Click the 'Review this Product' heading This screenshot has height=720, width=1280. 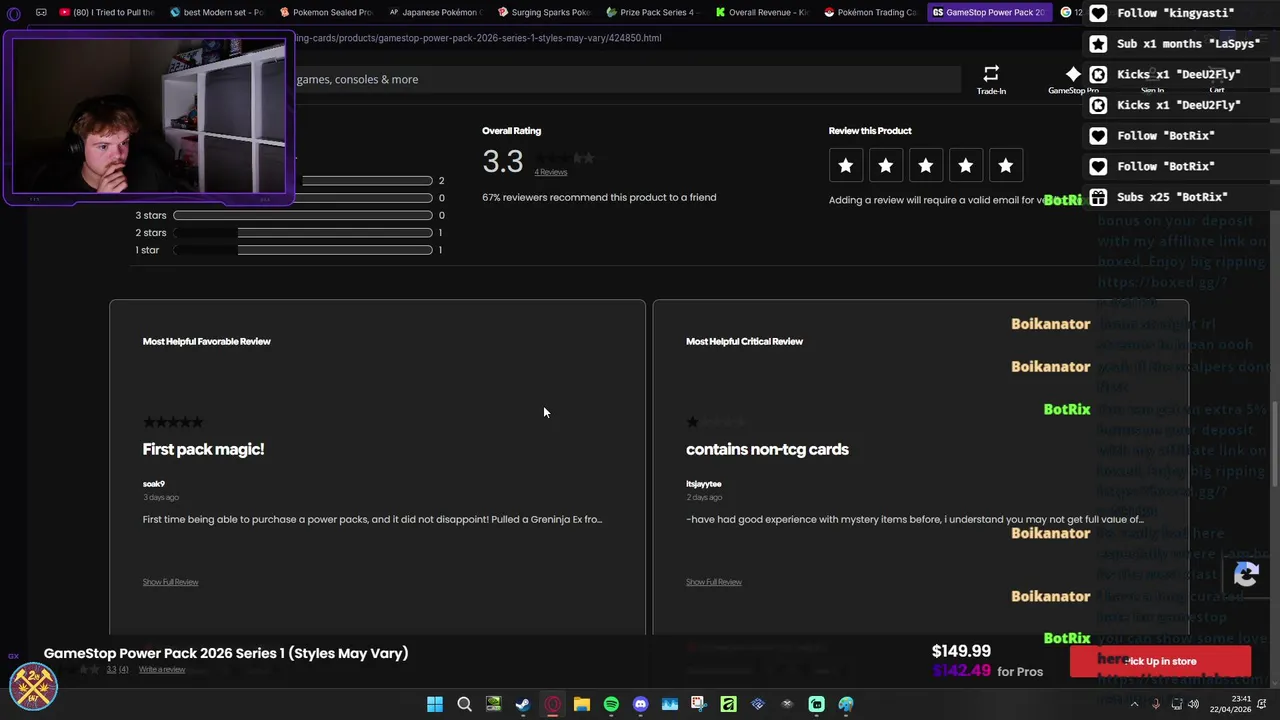[x=870, y=131]
